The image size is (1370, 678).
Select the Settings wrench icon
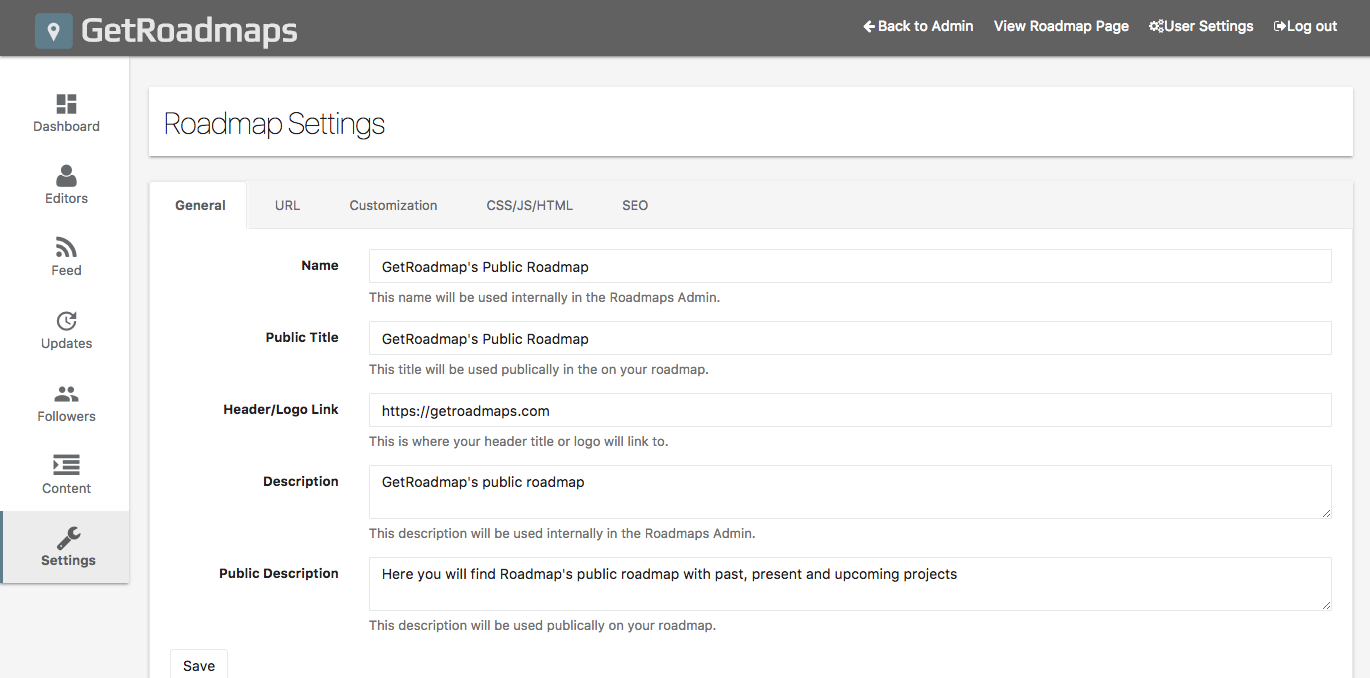(x=68, y=538)
